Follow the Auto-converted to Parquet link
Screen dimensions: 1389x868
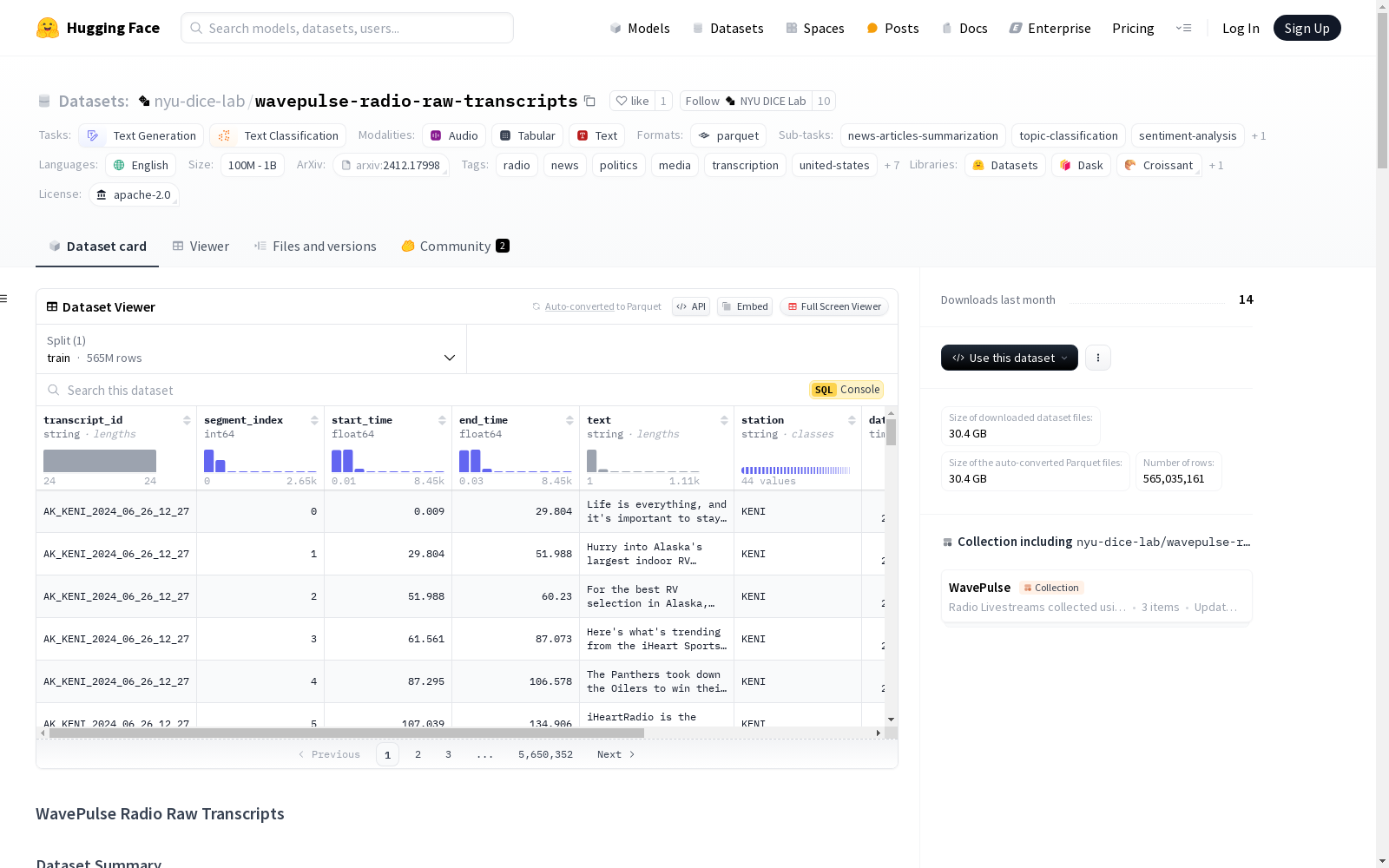pyautogui.click(x=596, y=306)
